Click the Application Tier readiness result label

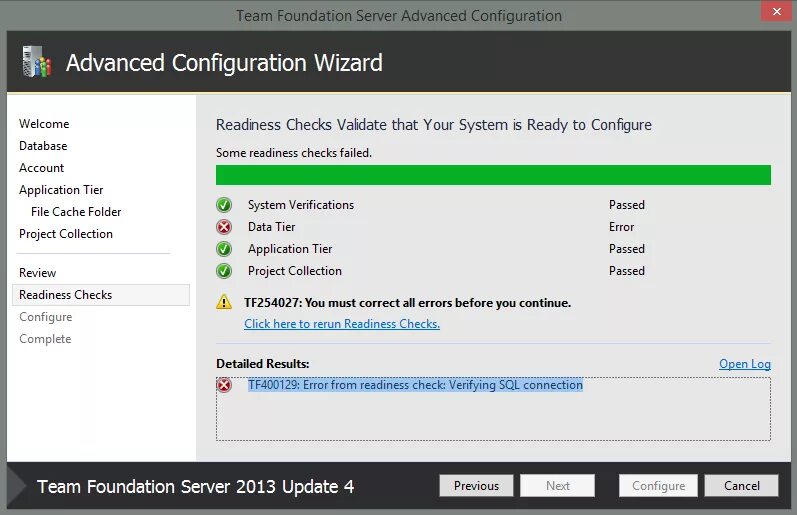tap(290, 249)
